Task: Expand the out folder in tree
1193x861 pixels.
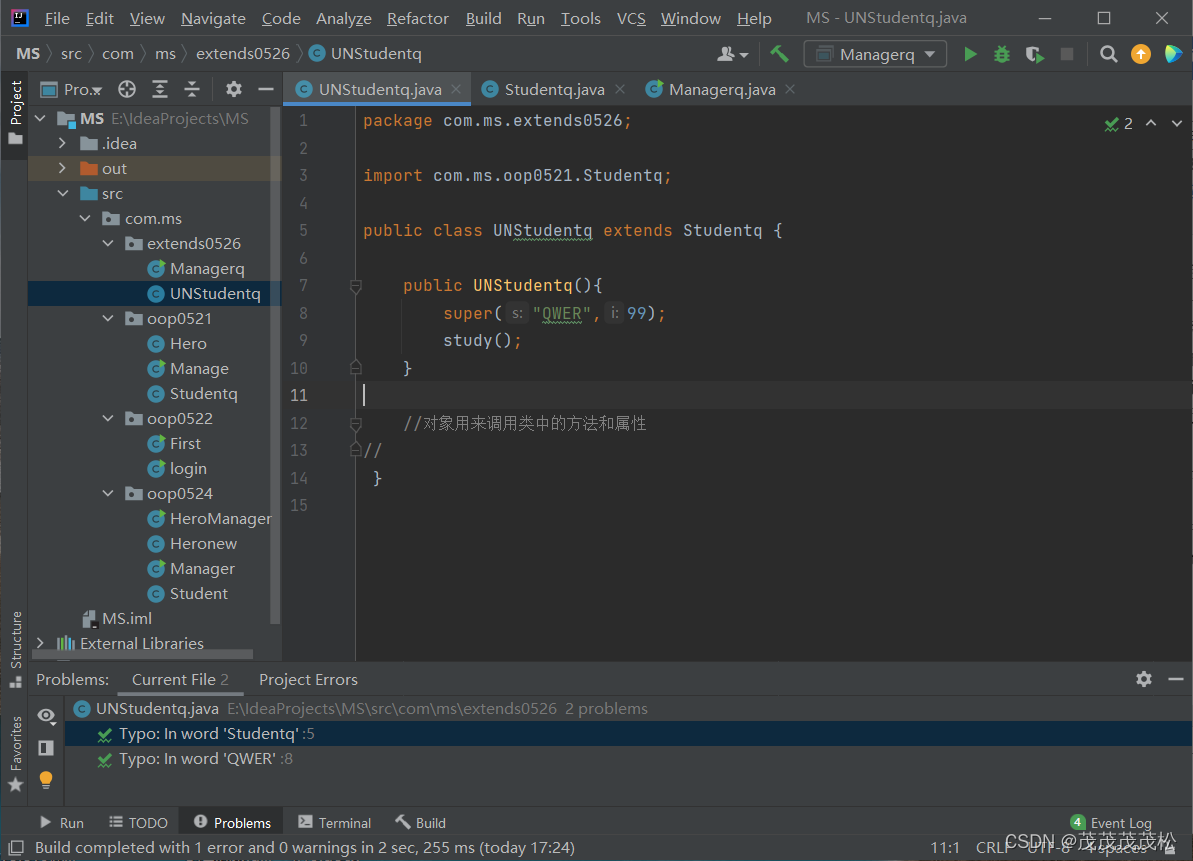Action: 63,169
